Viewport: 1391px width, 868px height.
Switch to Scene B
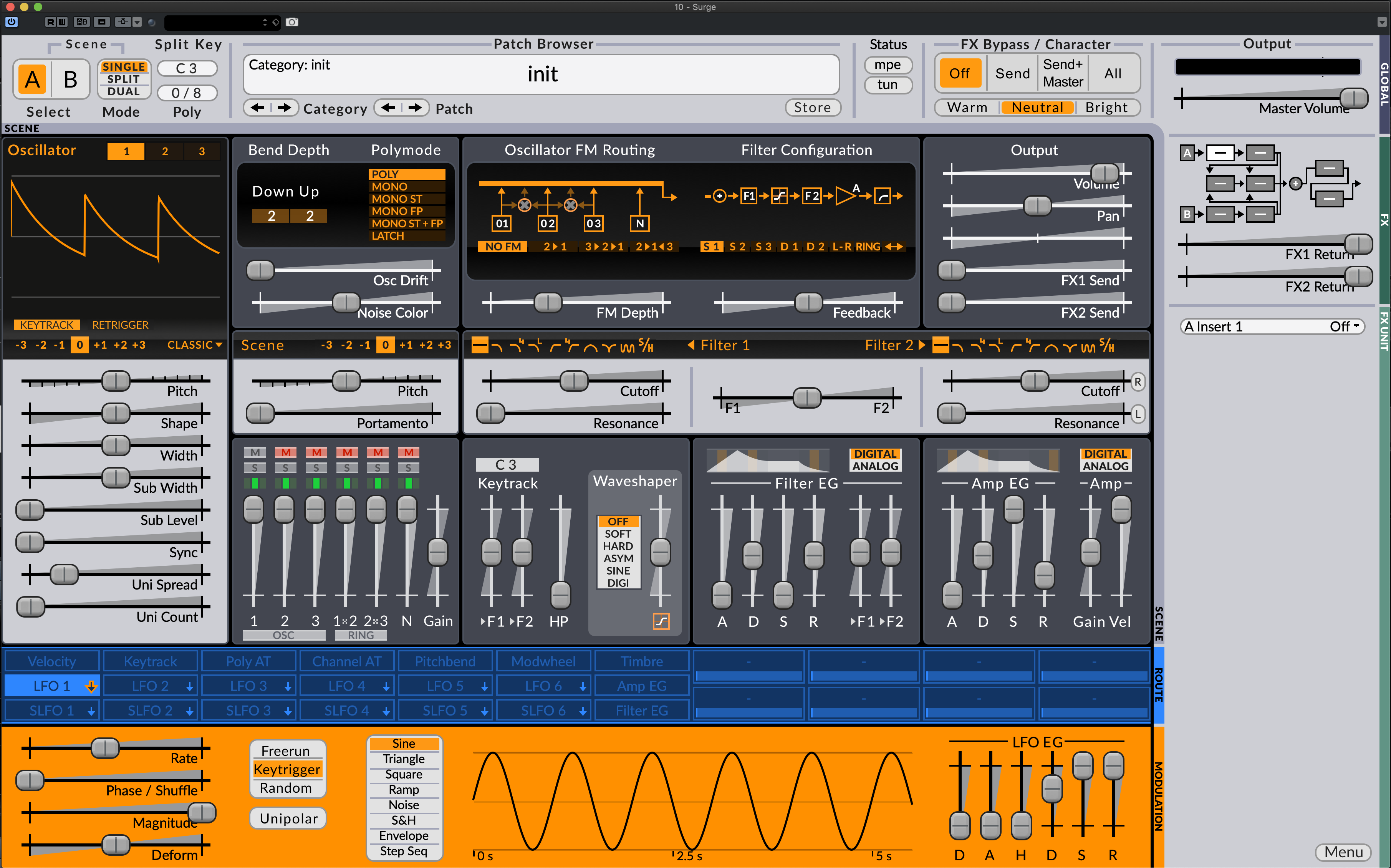[70, 79]
